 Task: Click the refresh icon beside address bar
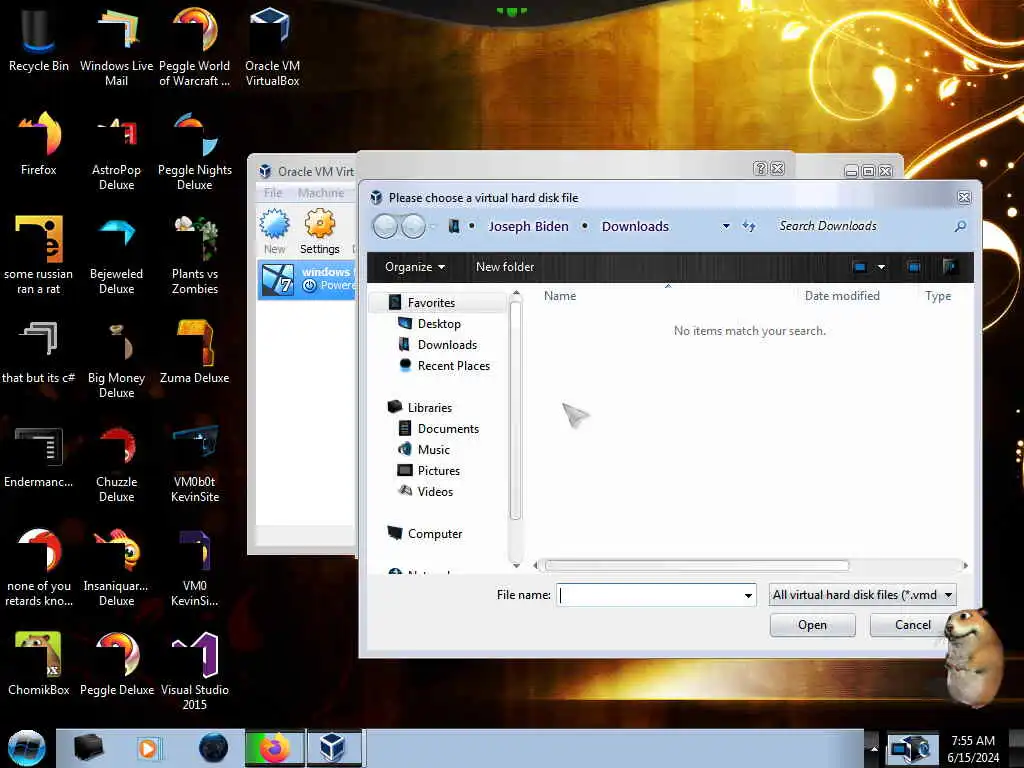pos(749,226)
